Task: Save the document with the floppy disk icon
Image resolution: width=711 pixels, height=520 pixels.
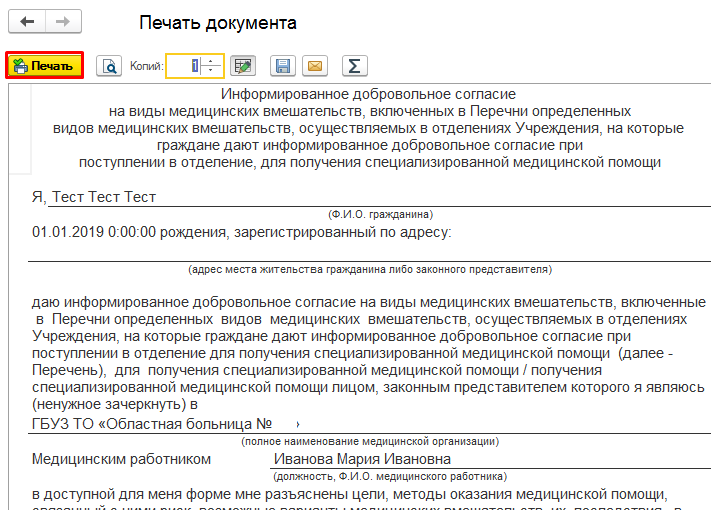Action: click(x=283, y=66)
